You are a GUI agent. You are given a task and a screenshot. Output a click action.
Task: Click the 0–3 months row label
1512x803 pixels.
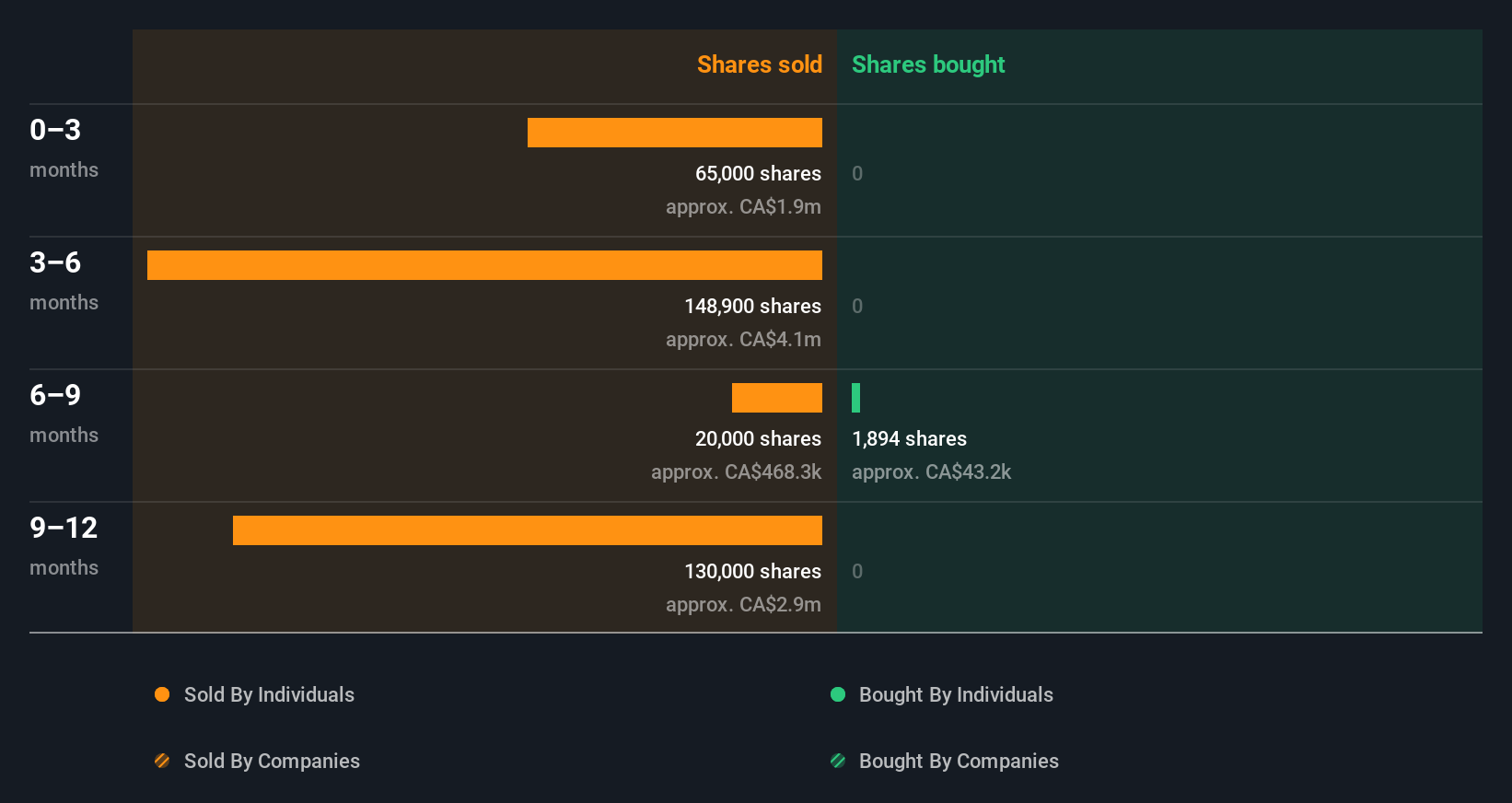pyautogui.click(x=64, y=148)
